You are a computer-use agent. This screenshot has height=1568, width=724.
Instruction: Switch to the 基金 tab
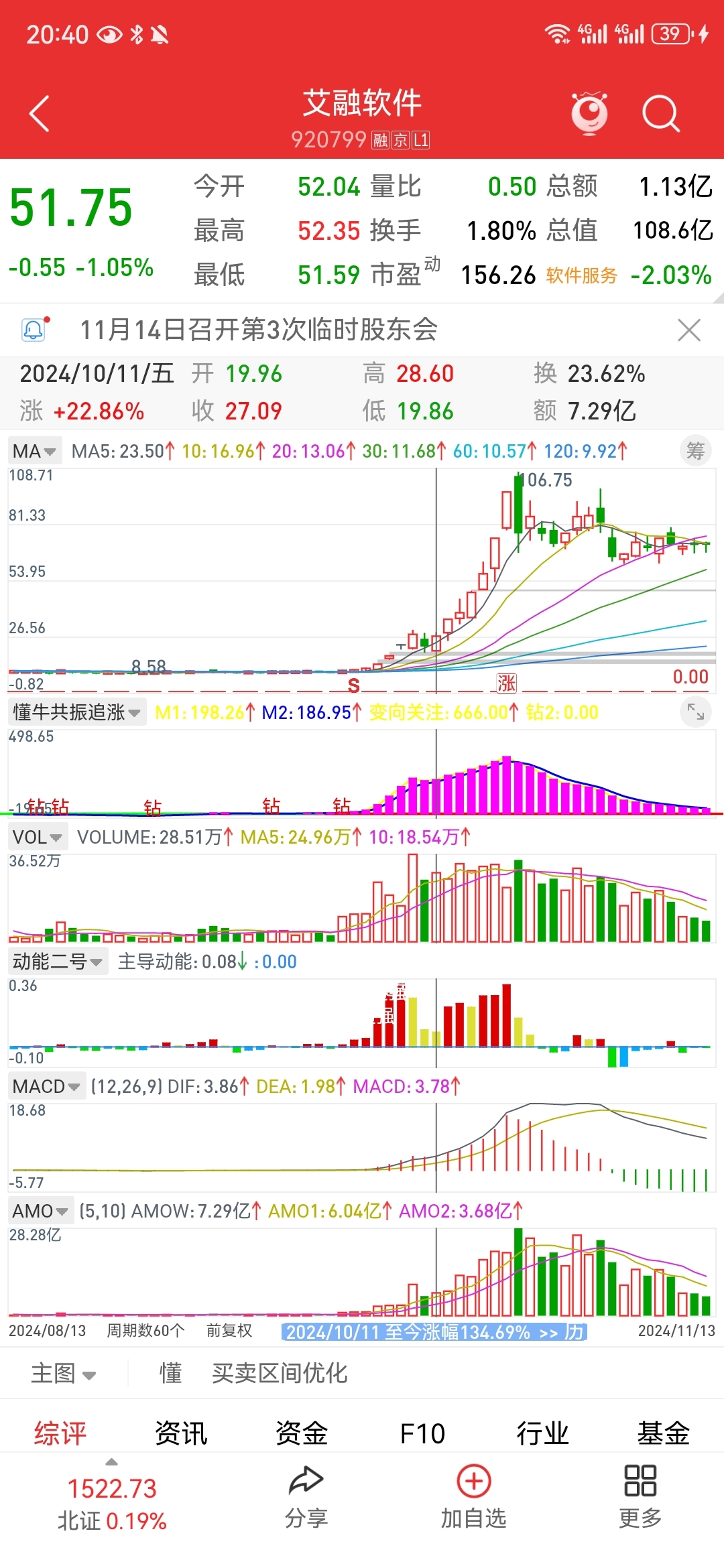pyautogui.click(x=664, y=1433)
